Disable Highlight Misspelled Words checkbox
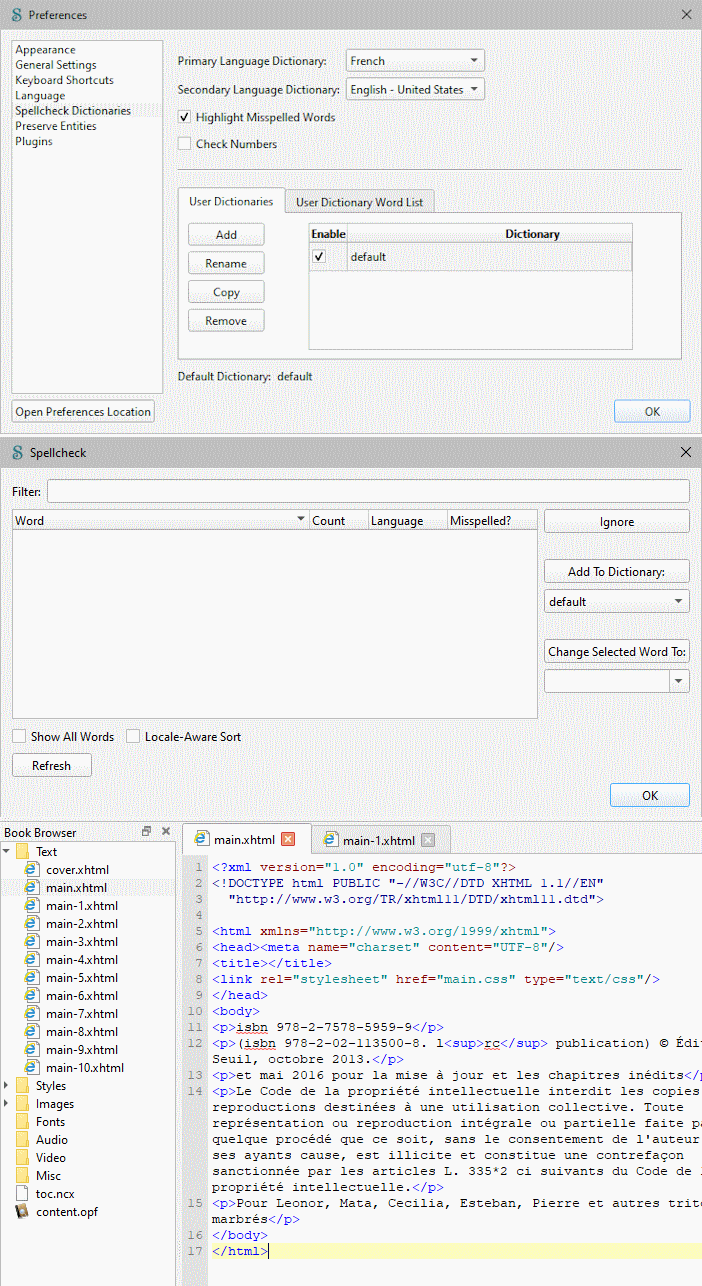The width and height of the screenshot is (702, 1286). click(184, 118)
